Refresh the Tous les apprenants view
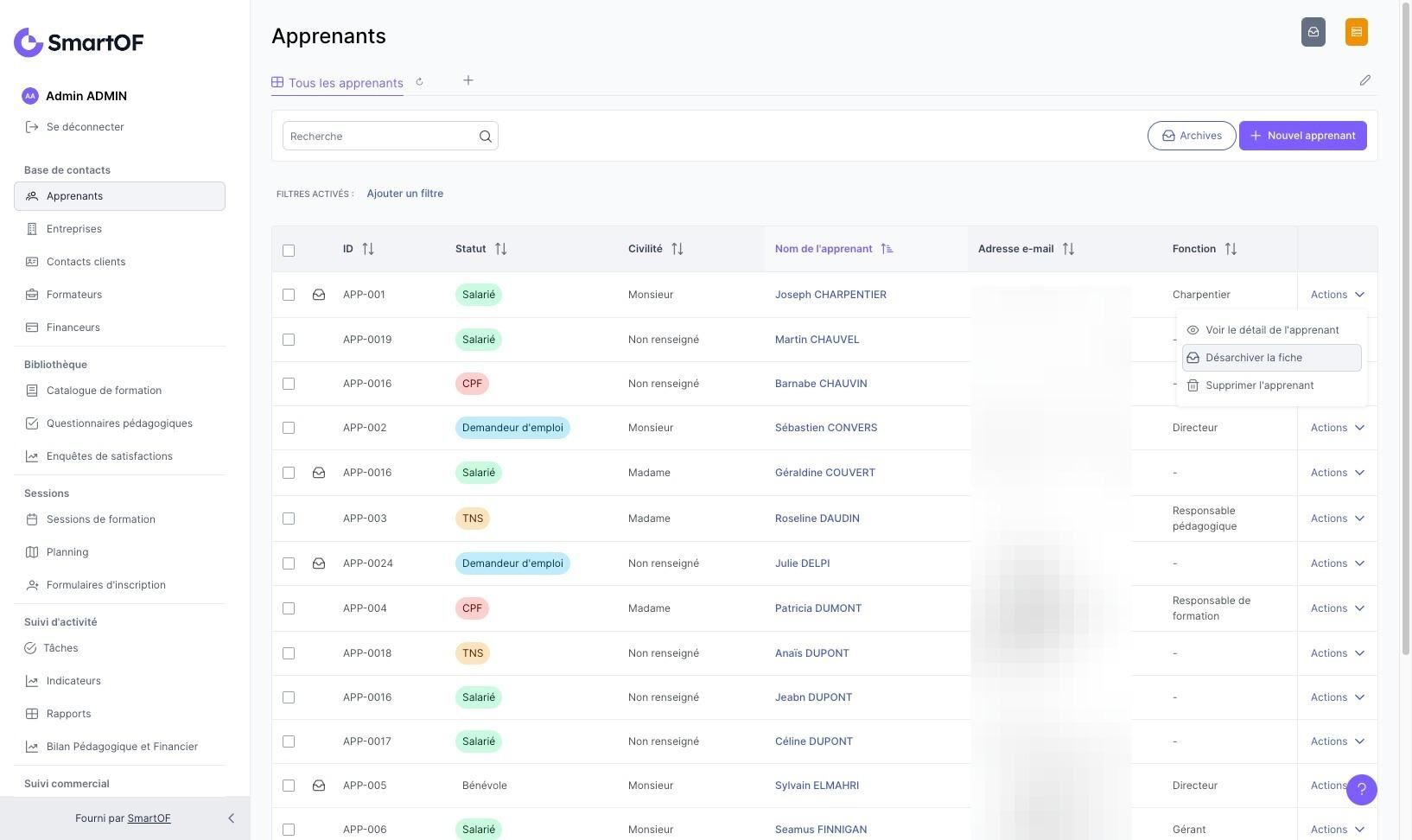This screenshot has width=1412, height=840. point(420,82)
